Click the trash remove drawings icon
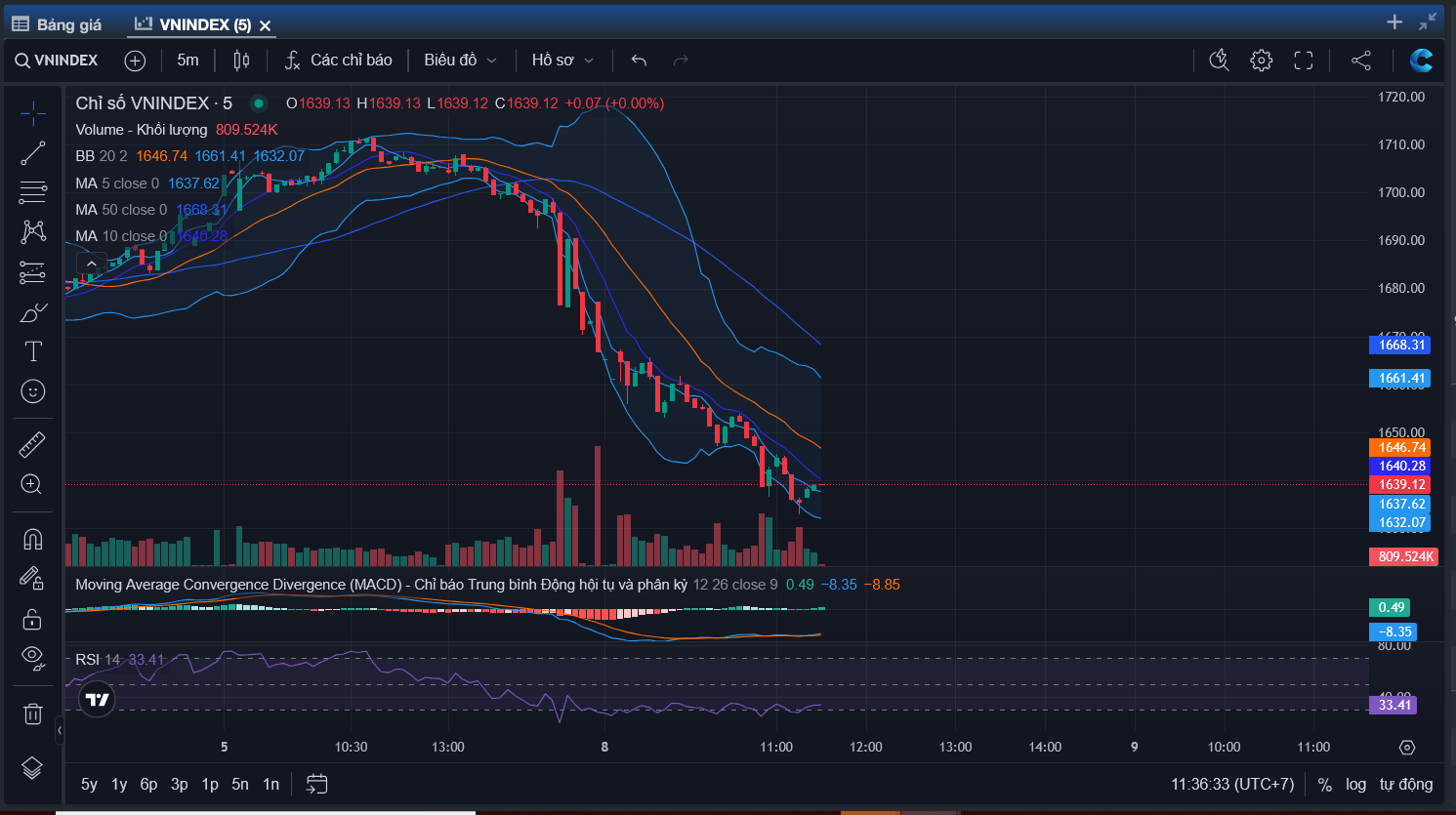The height and width of the screenshot is (815, 1456). click(x=32, y=713)
